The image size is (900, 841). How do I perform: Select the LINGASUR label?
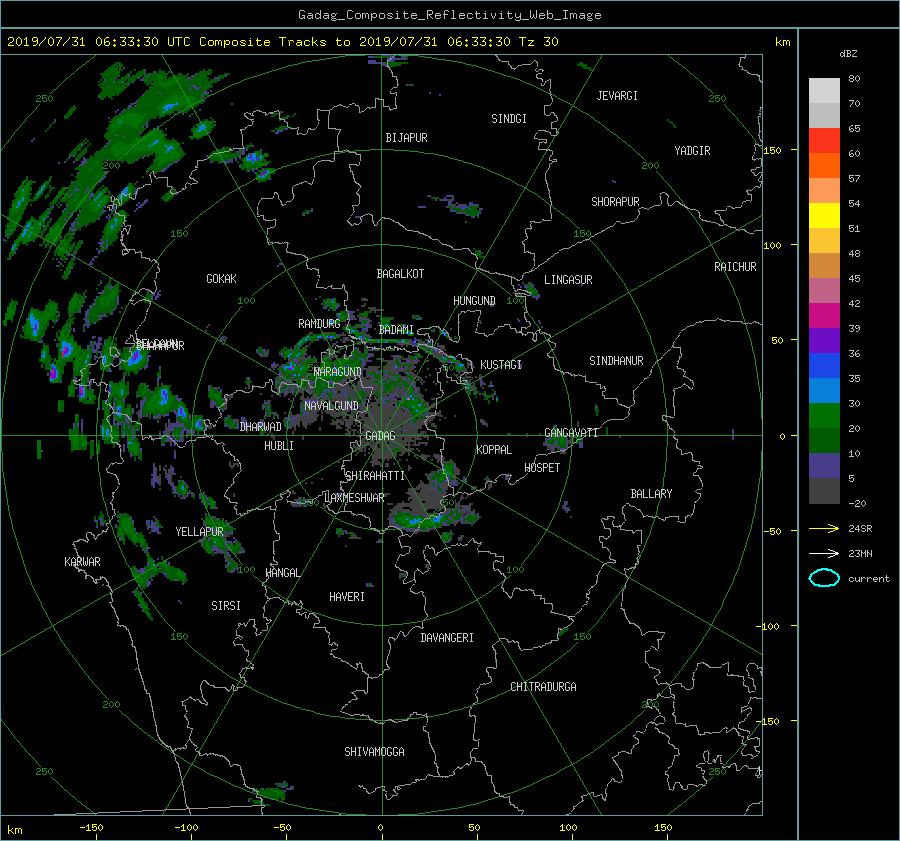(568, 280)
